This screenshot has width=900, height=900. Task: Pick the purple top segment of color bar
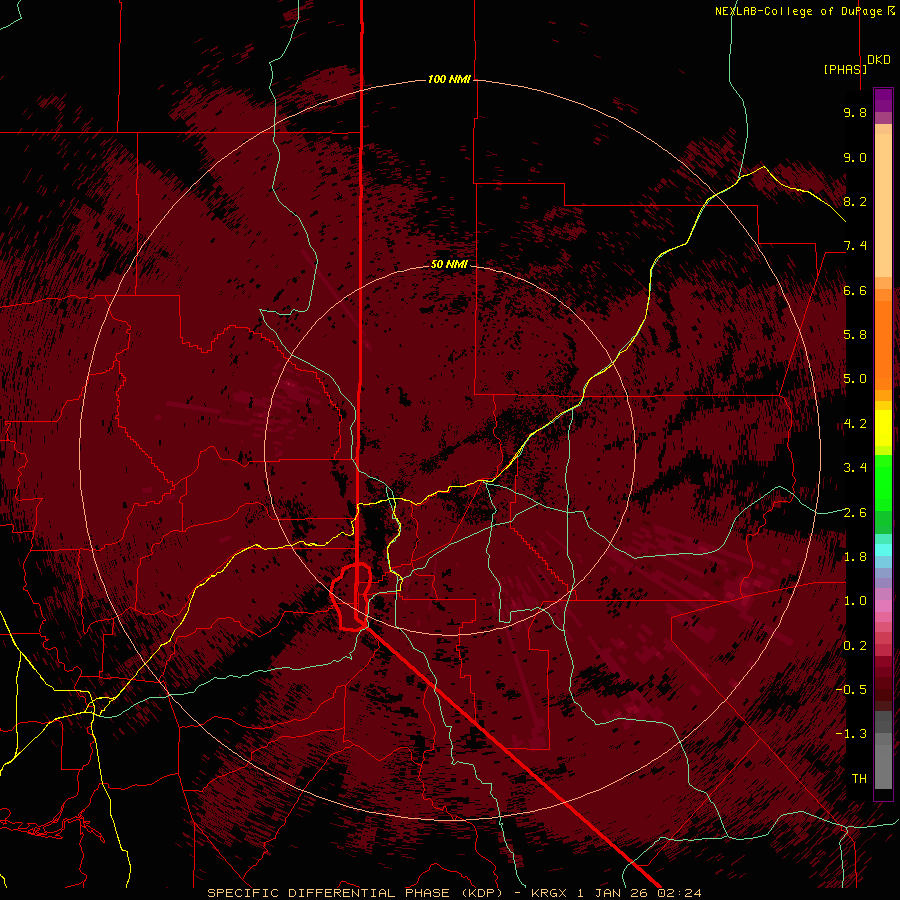coord(883,100)
